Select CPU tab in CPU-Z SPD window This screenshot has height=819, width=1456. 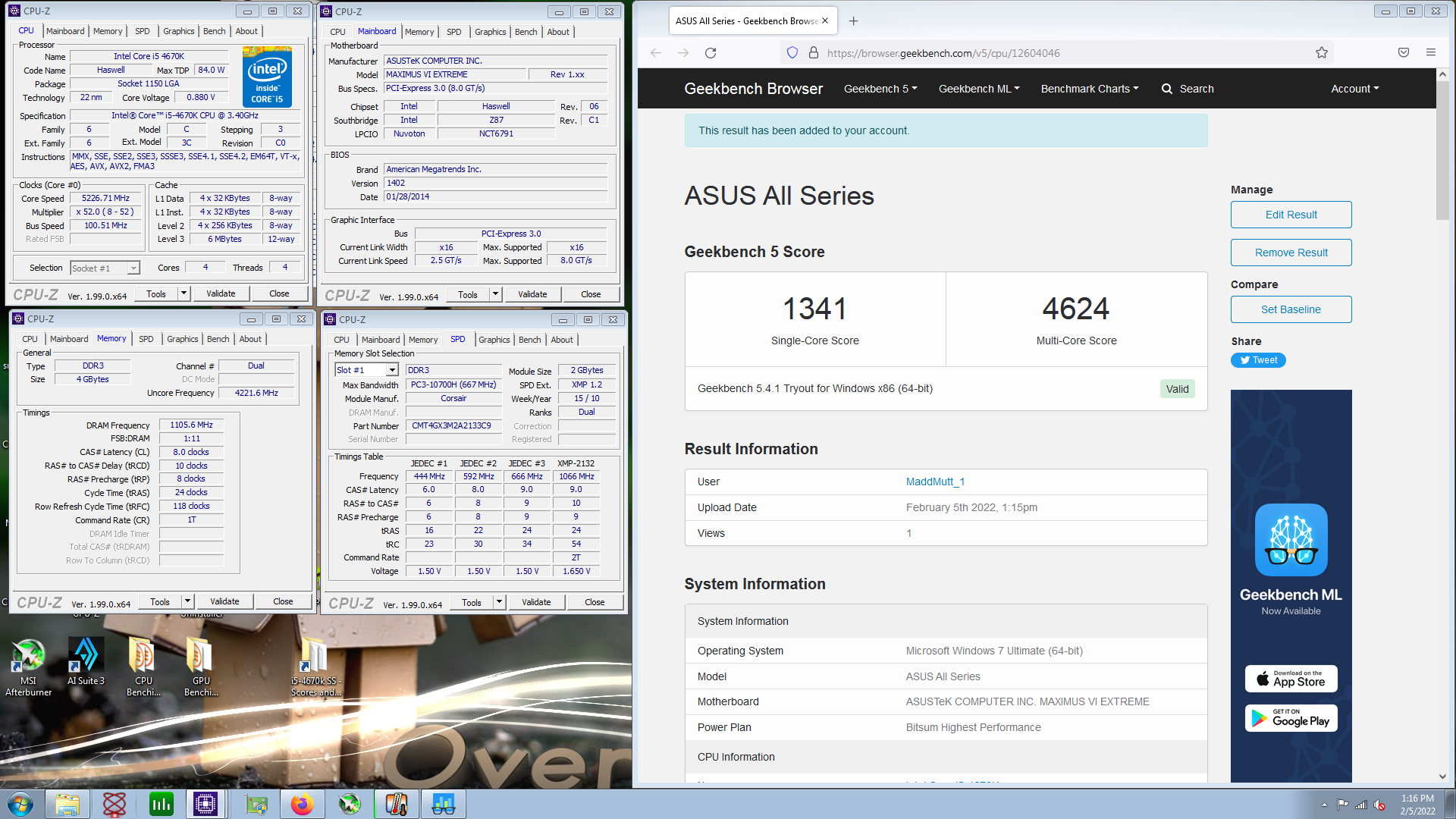coord(341,340)
